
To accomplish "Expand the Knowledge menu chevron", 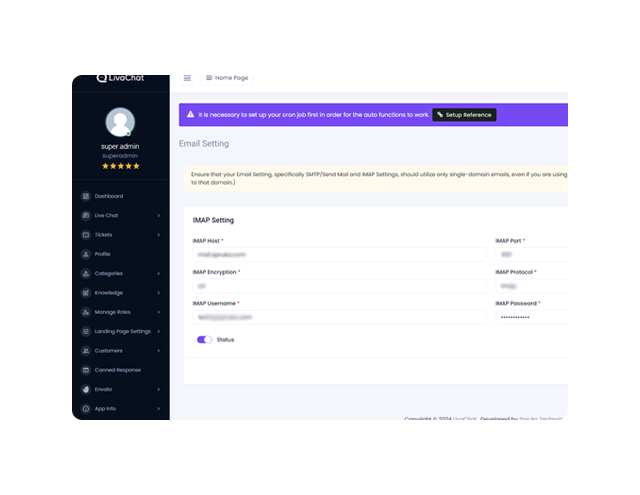I will (159, 293).
